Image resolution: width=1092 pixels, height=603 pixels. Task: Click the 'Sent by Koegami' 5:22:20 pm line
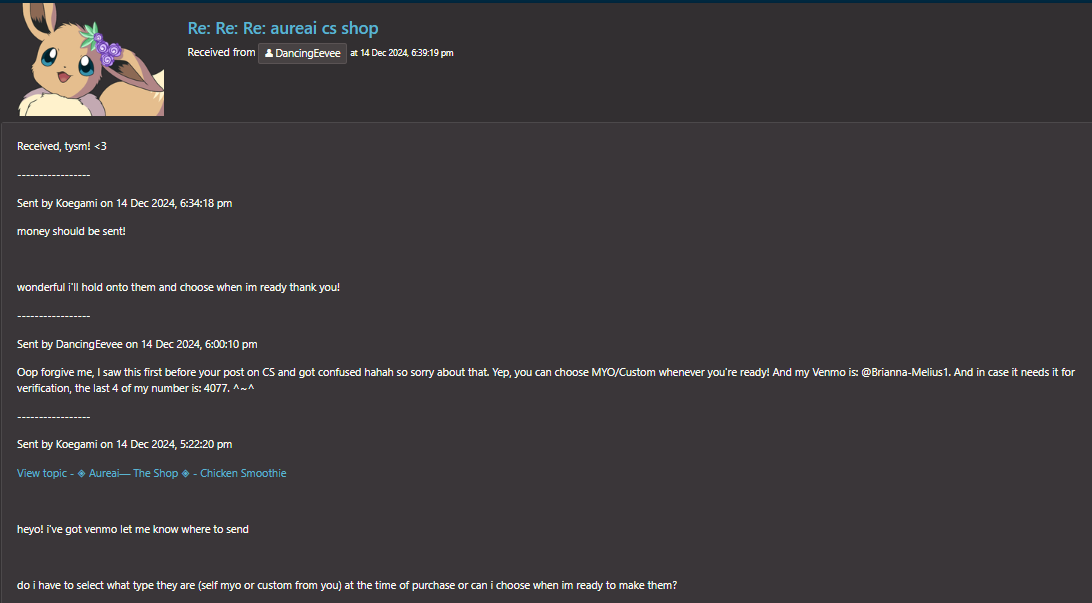click(x=125, y=444)
